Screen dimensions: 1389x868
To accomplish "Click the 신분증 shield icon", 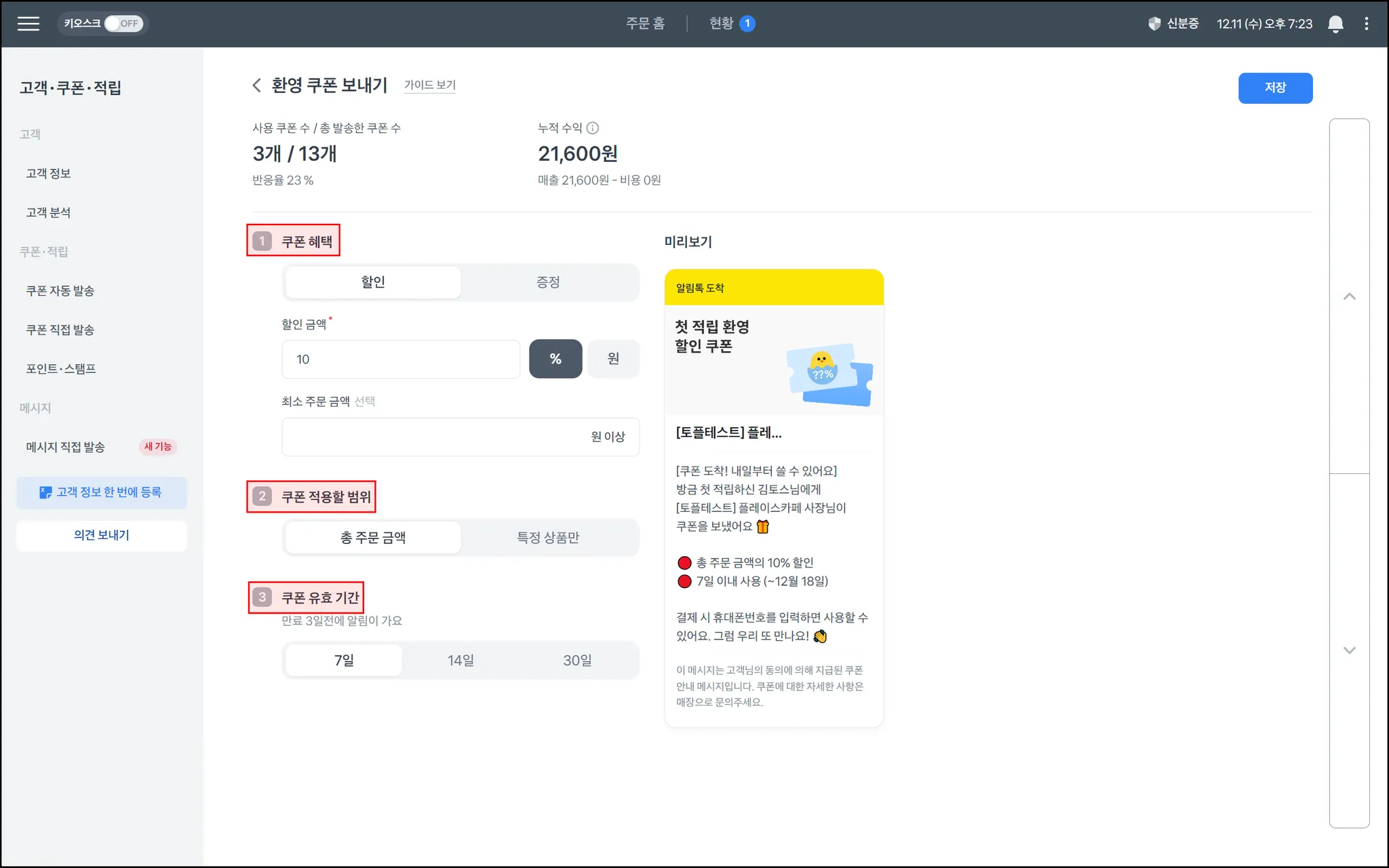I will pos(1154,24).
